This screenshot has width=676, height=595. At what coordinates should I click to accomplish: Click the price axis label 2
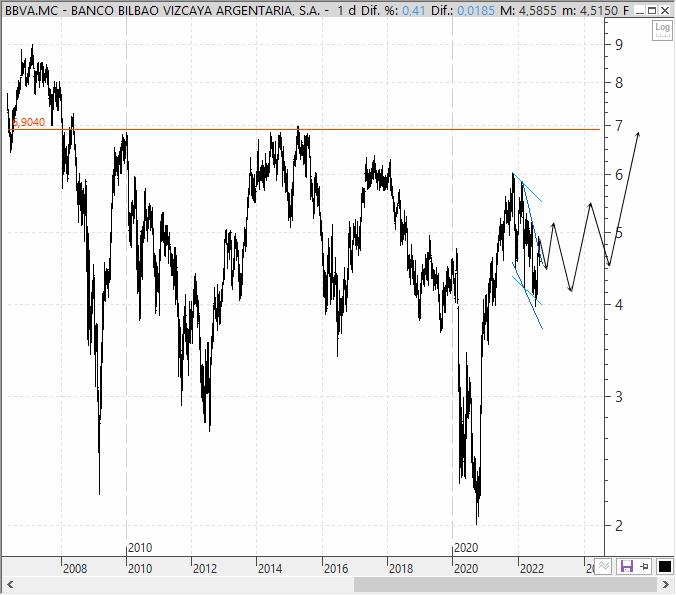pyautogui.click(x=619, y=526)
